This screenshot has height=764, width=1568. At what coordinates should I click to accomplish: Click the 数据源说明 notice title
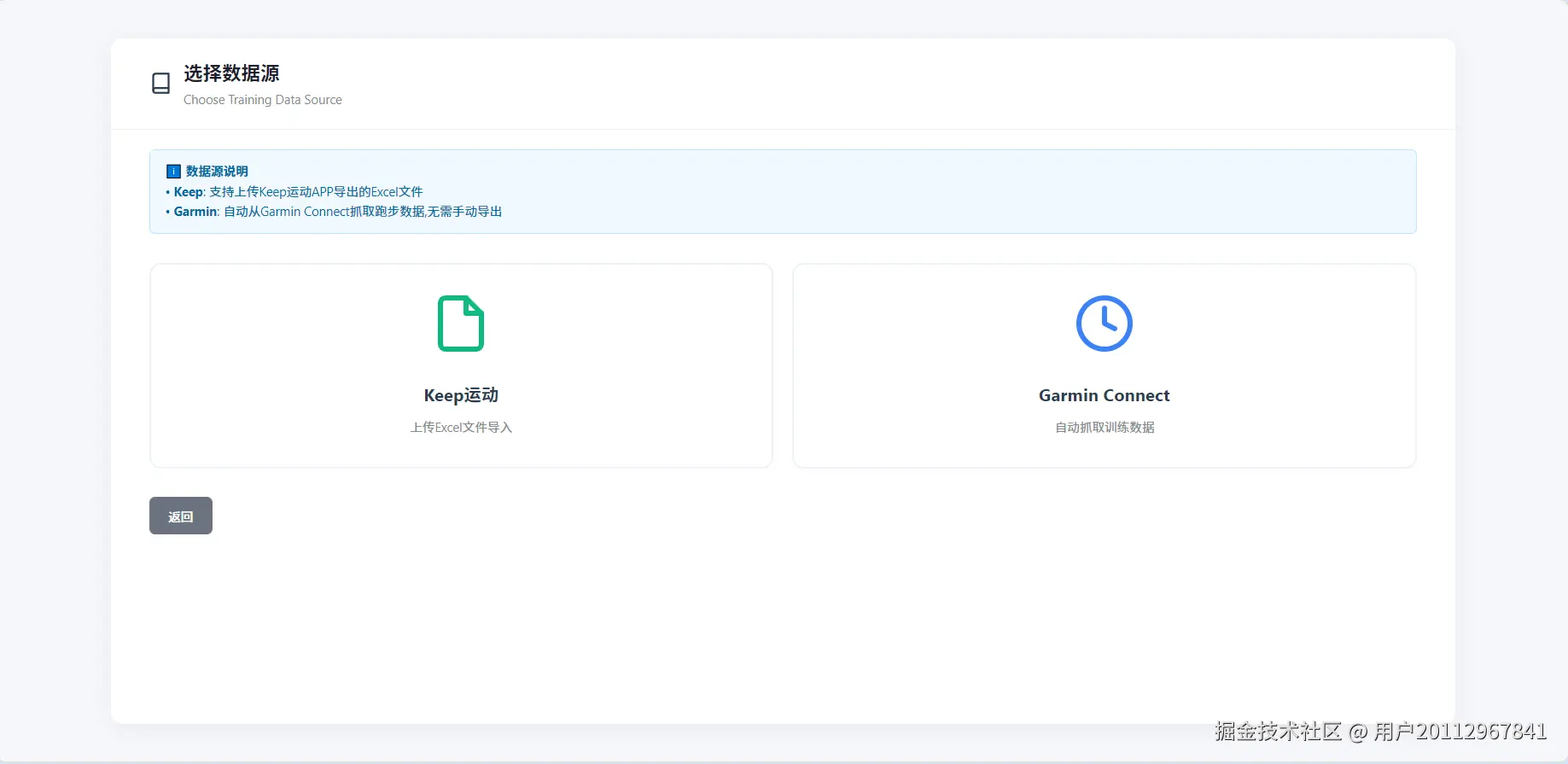click(x=217, y=171)
